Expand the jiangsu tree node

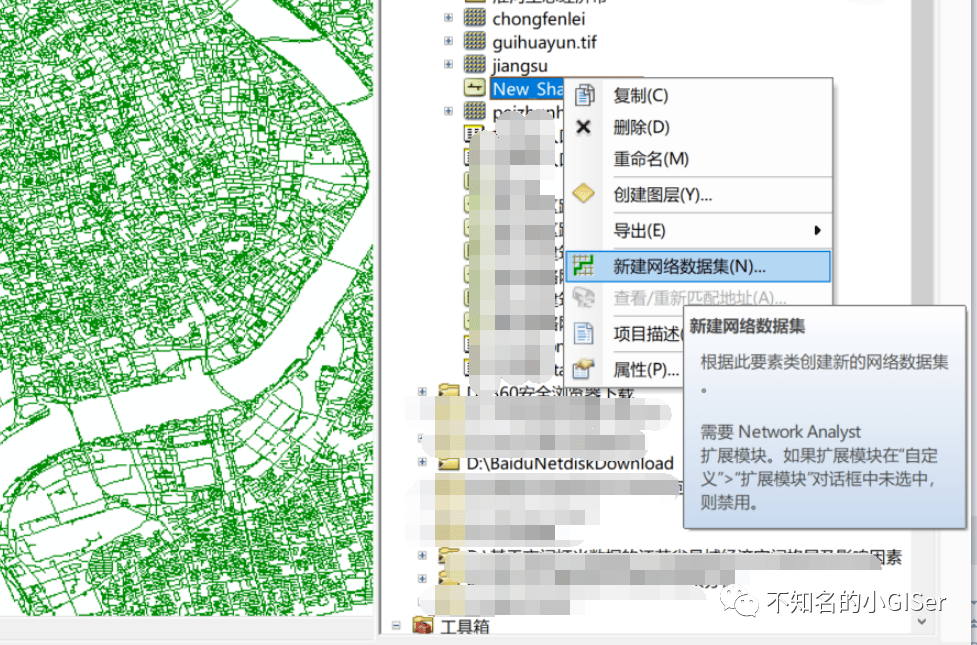point(448,63)
